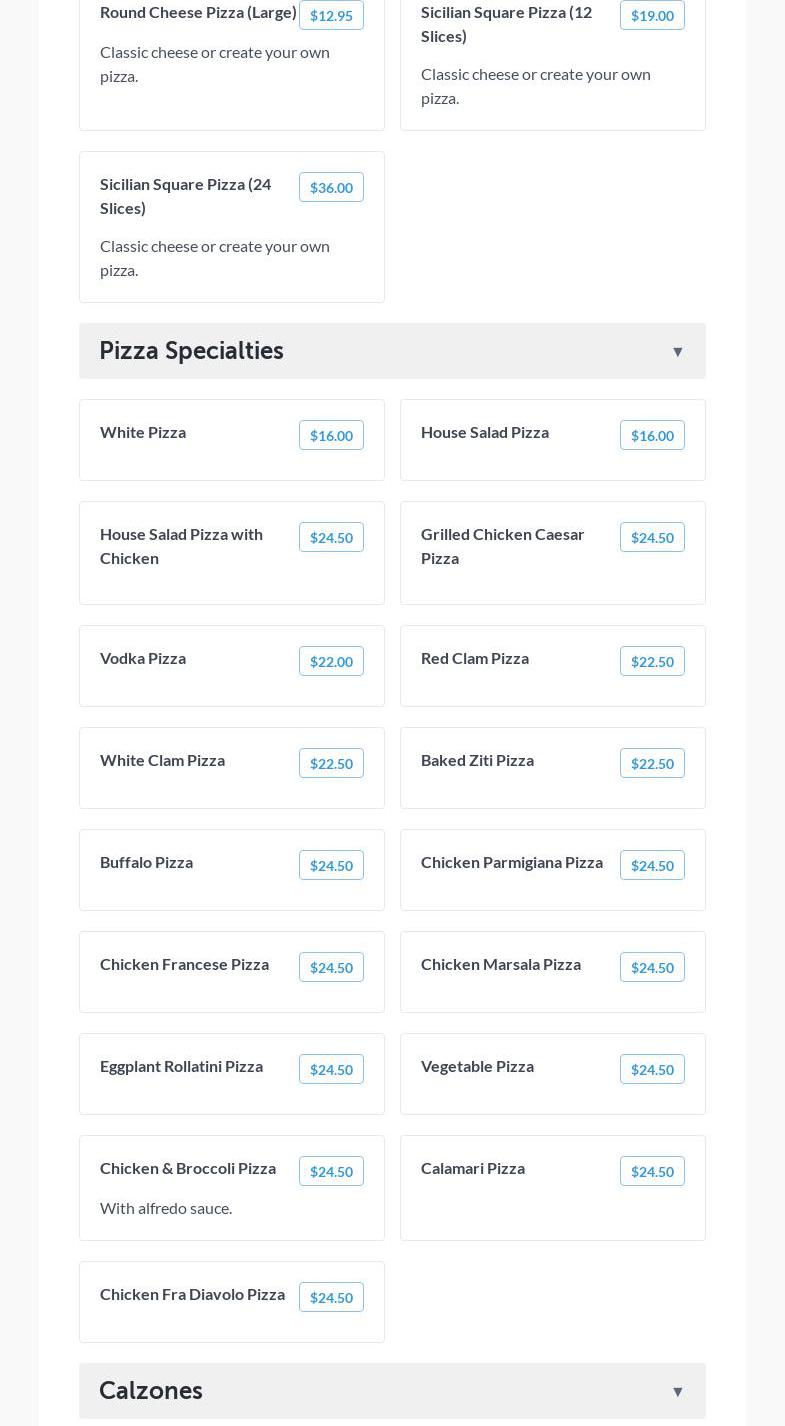
Task: Select Buffalo Pizza price button
Action: [331, 866]
